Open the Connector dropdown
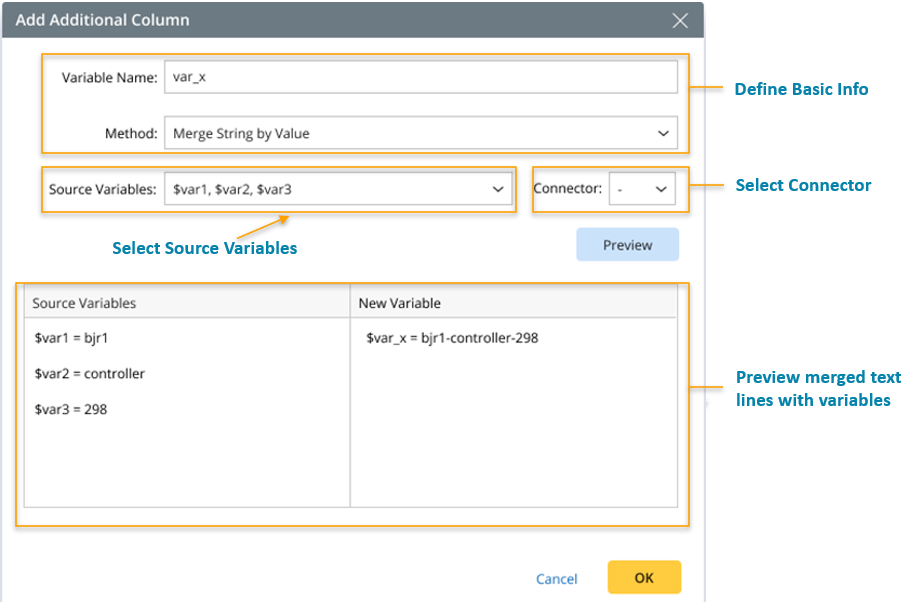907x602 pixels. (x=642, y=189)
